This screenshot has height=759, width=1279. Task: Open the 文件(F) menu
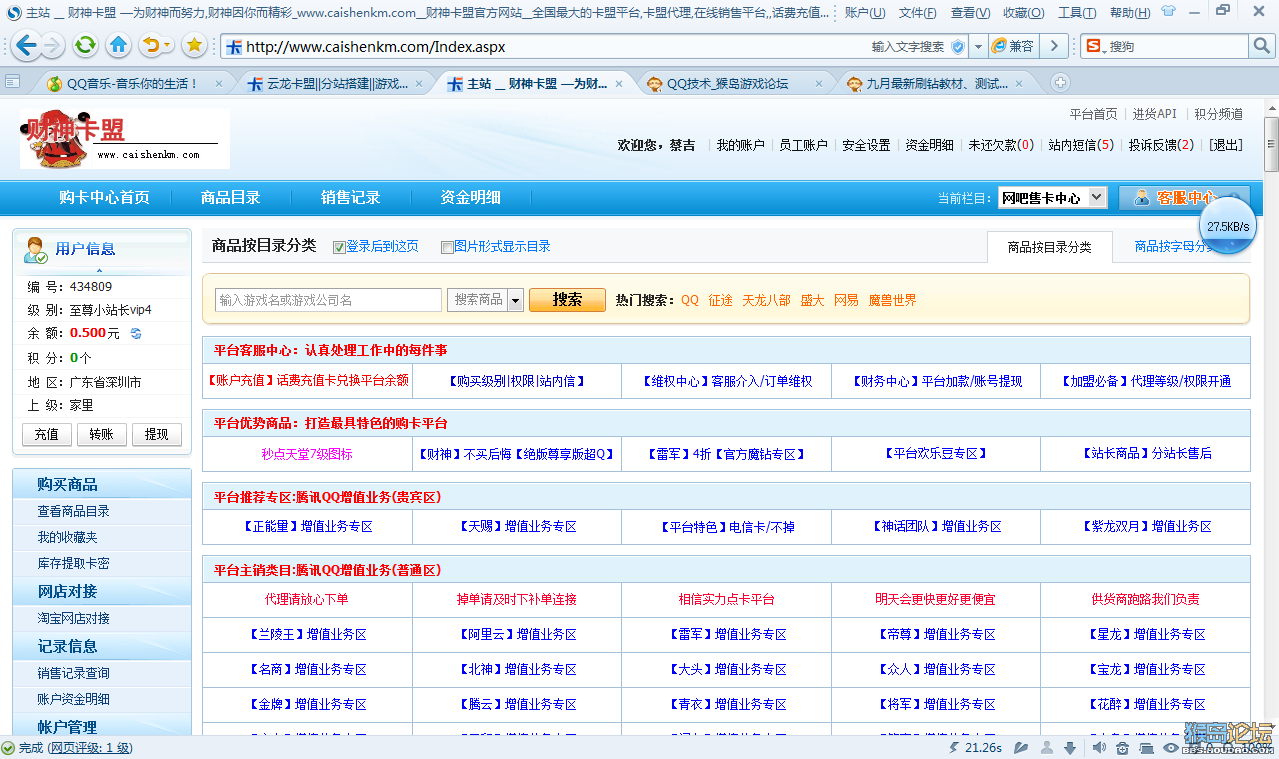click(x=918, y=12)
